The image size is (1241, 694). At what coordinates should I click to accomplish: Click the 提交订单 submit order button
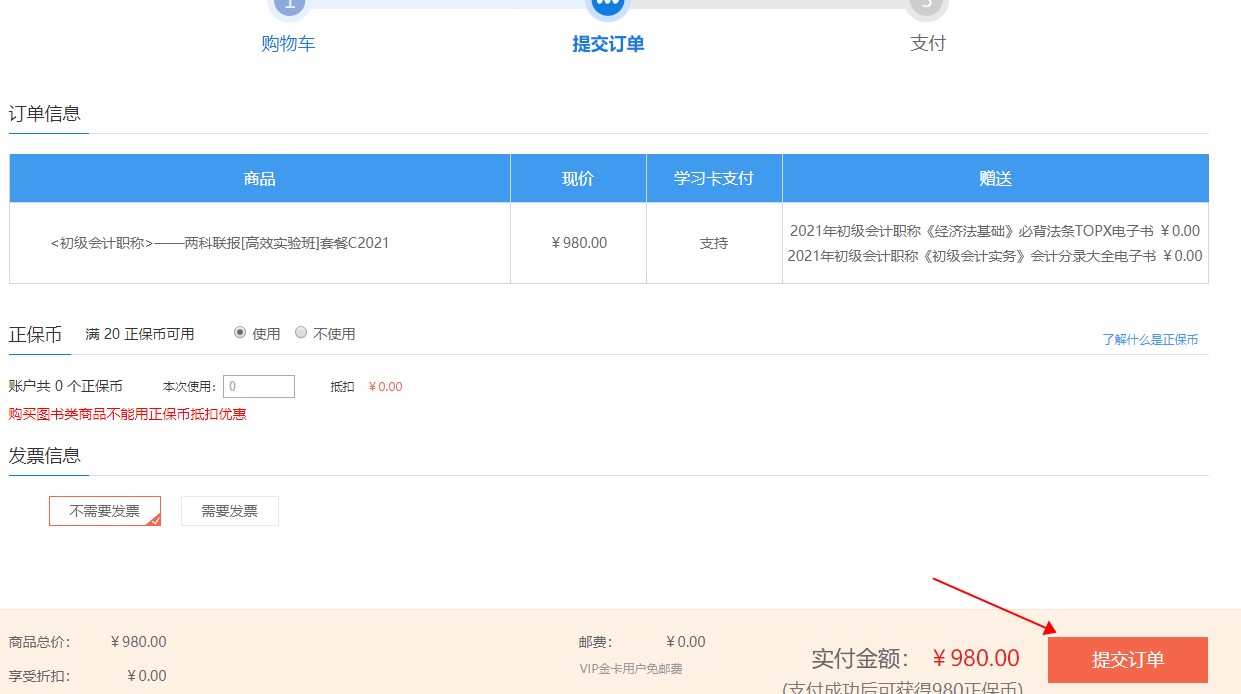[1127, 659]
